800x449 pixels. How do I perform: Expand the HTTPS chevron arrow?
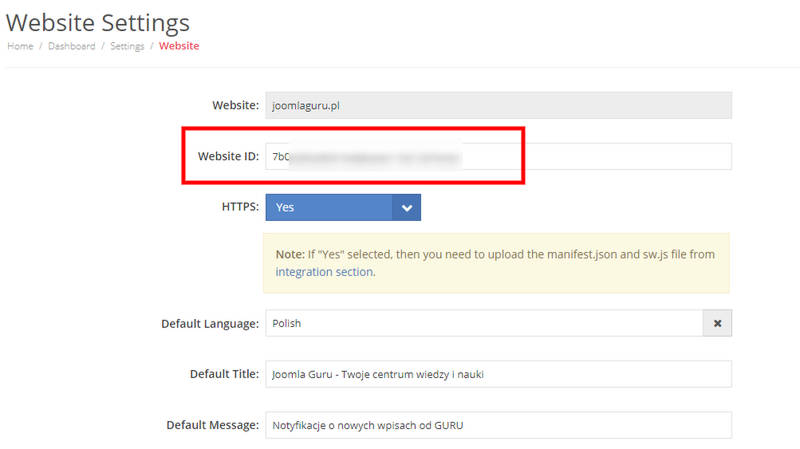pos(407,208)
